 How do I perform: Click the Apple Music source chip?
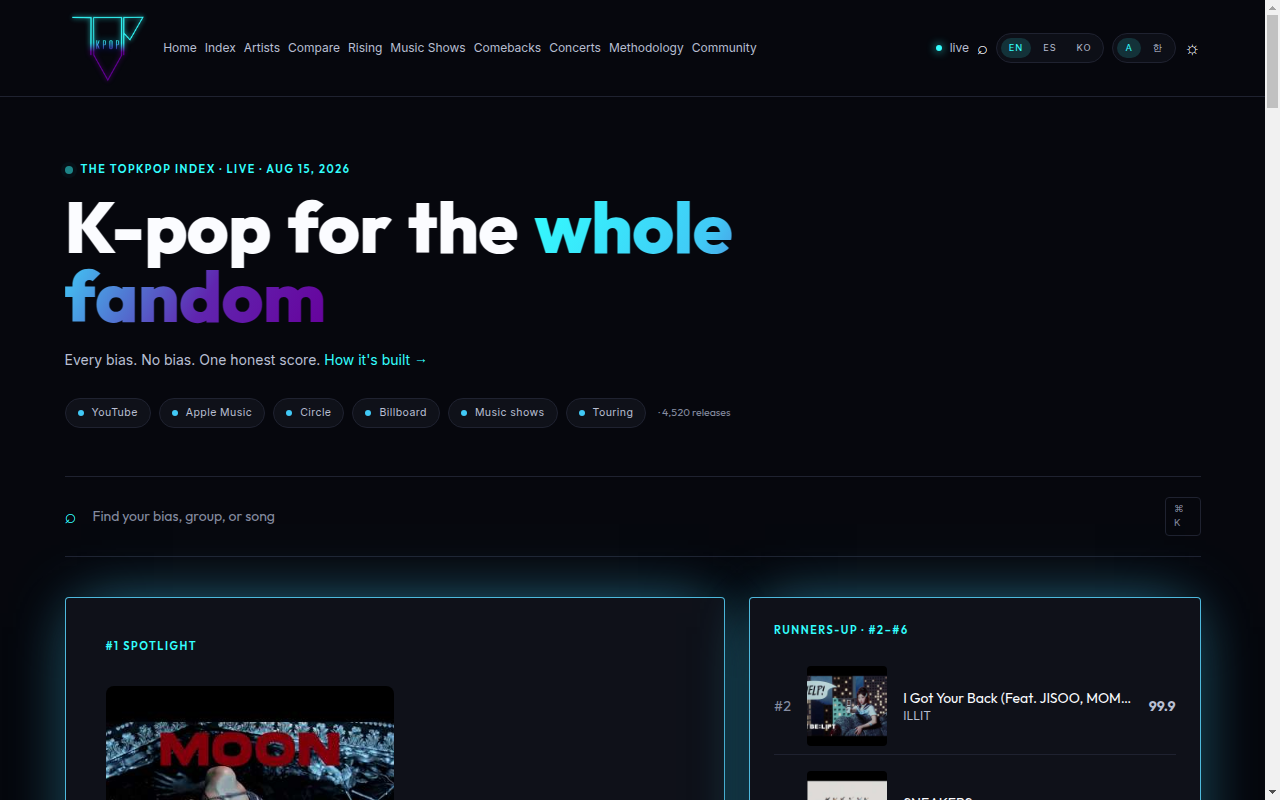click(212, 413)
